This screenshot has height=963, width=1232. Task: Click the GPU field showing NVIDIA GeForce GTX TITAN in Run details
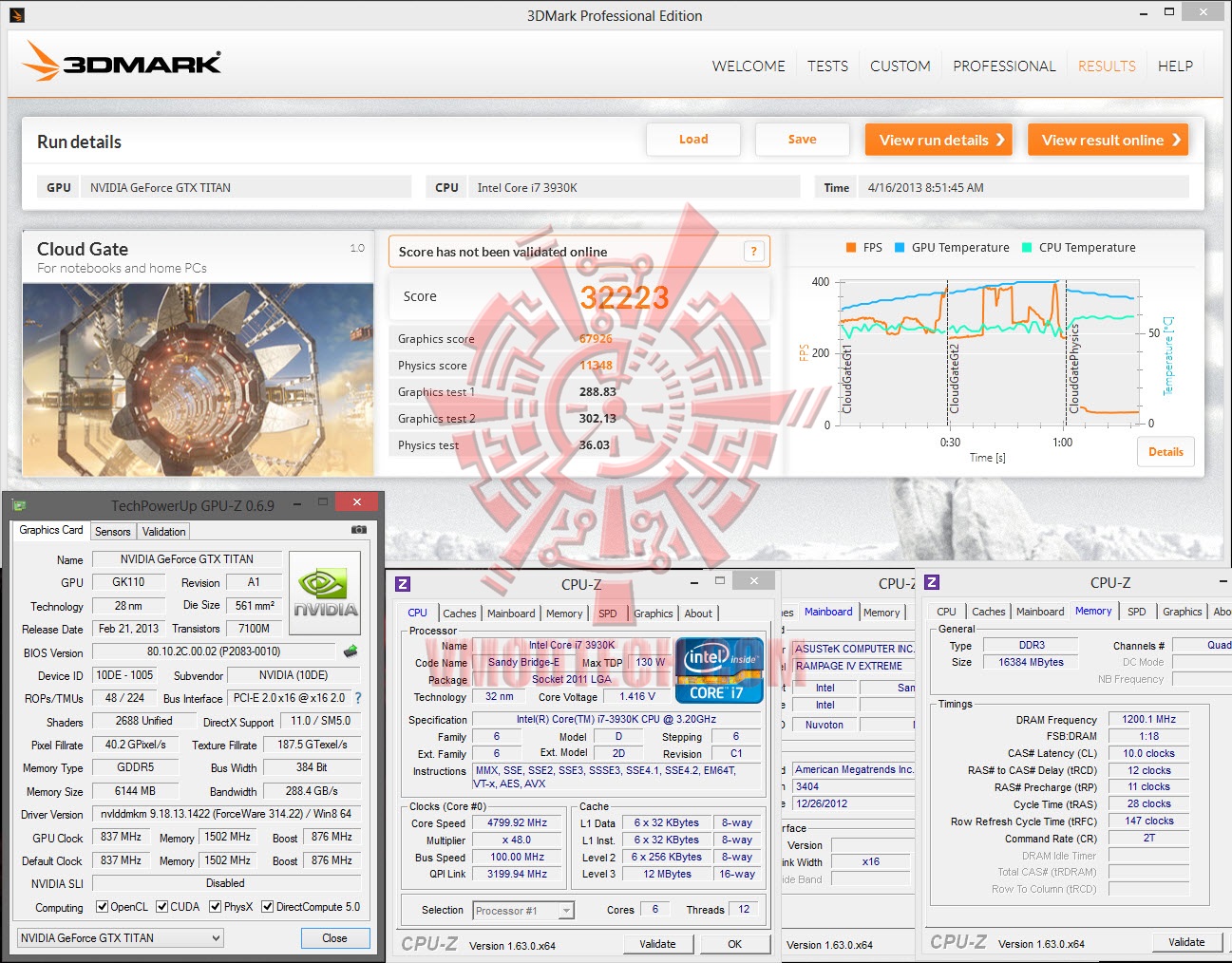click(x=246, y=188)
